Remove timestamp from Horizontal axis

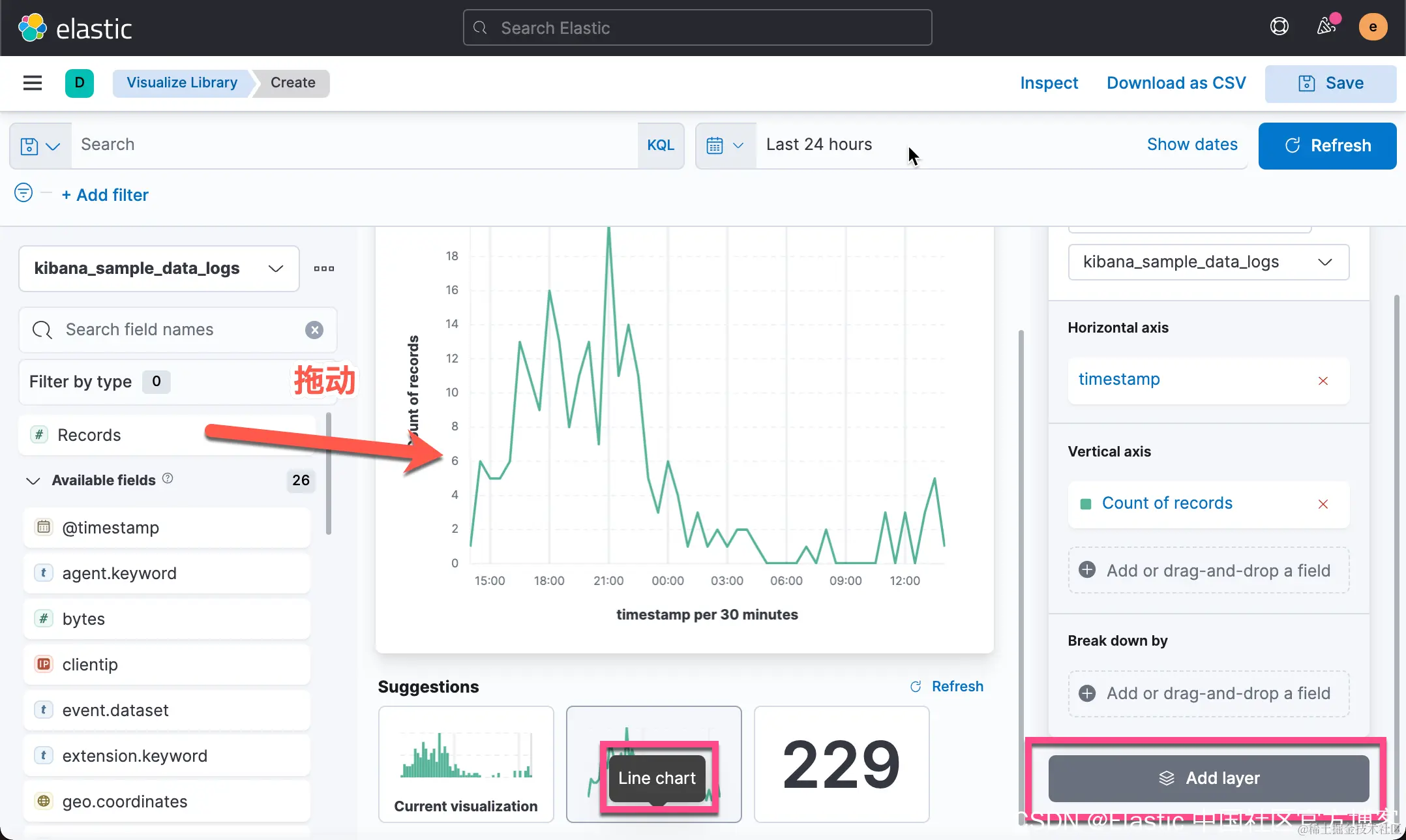click(1323, 381)
